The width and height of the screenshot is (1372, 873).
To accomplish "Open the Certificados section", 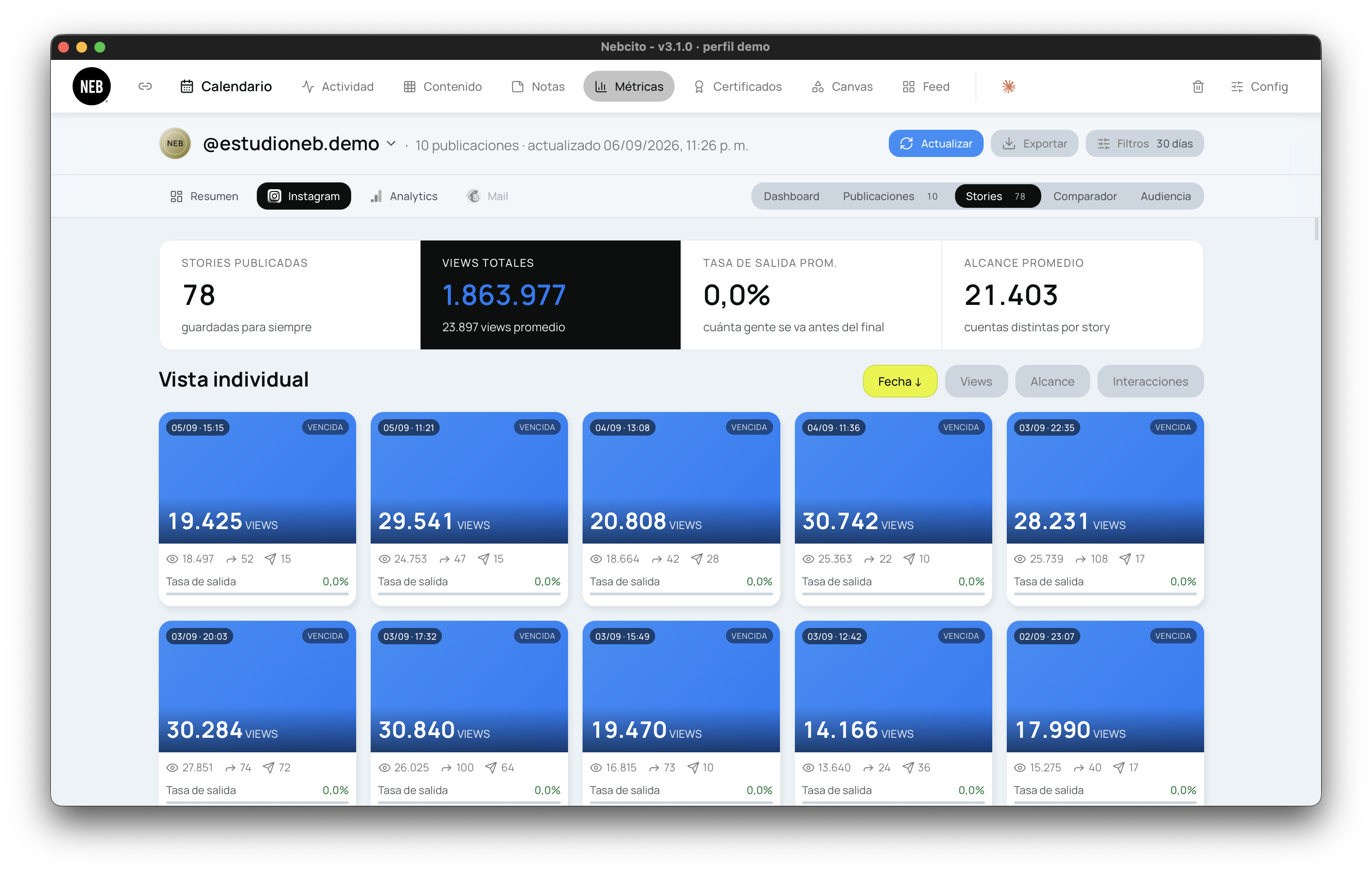I will point(737,86).
